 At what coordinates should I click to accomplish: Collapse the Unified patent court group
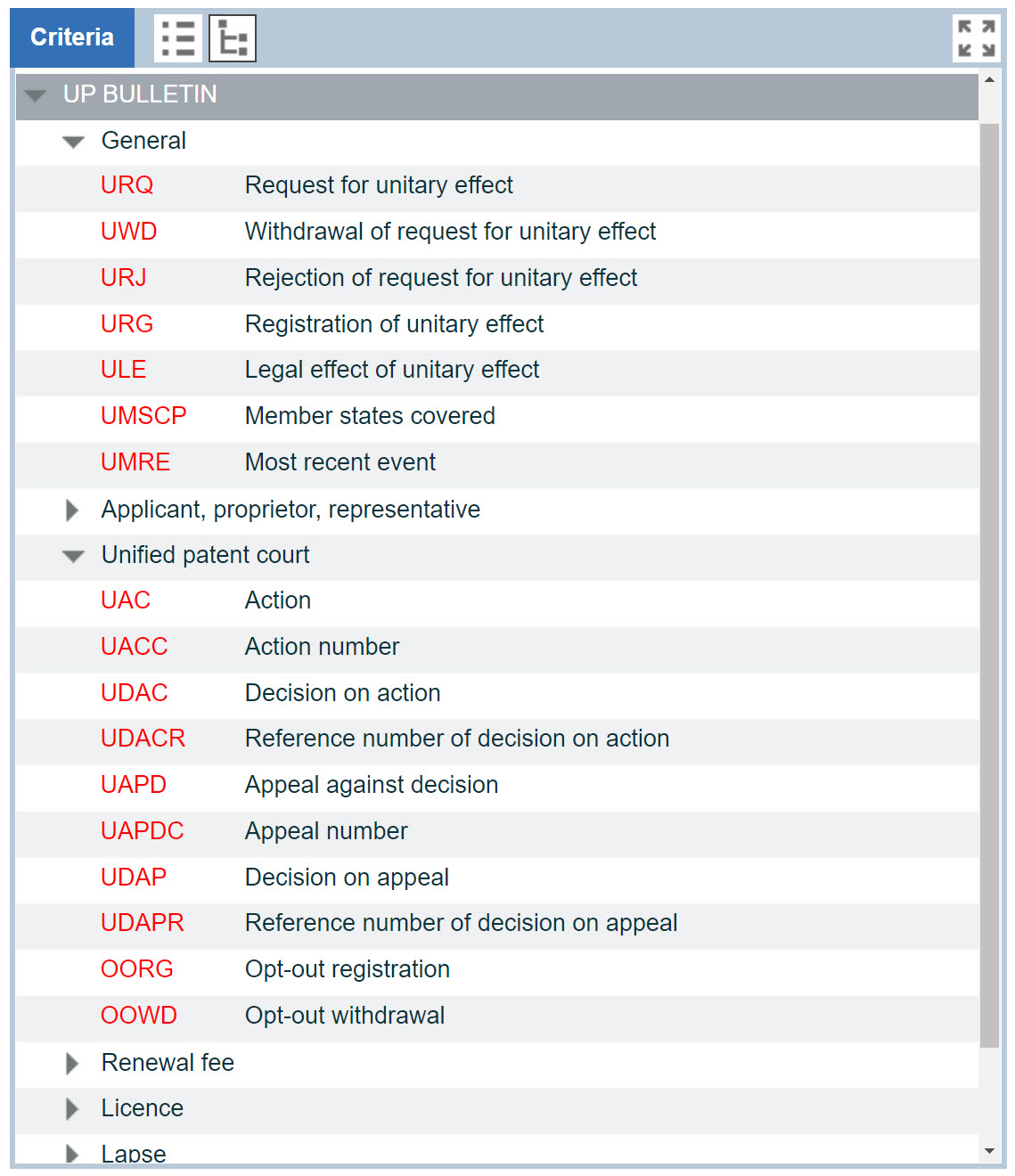[x=73, y=556]
